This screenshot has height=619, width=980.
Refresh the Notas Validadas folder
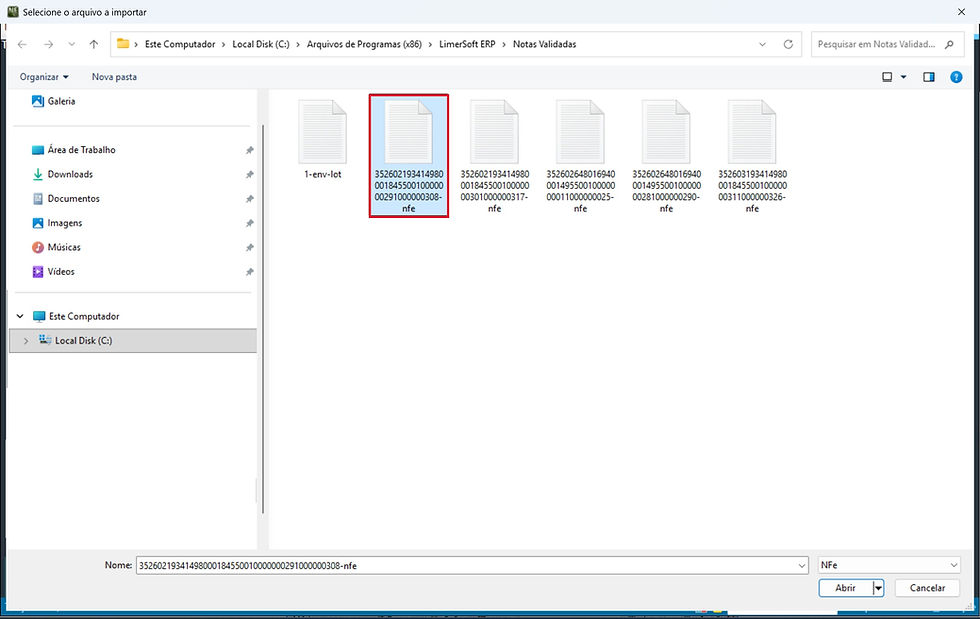coord(788,44)
